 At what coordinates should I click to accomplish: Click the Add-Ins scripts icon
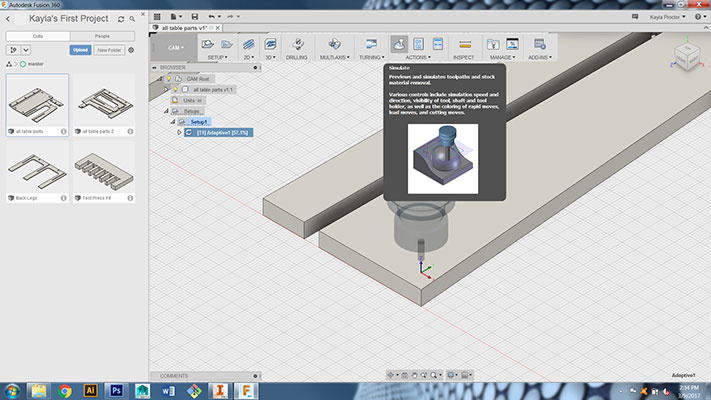pyautogui.click(x=540, y=44)
